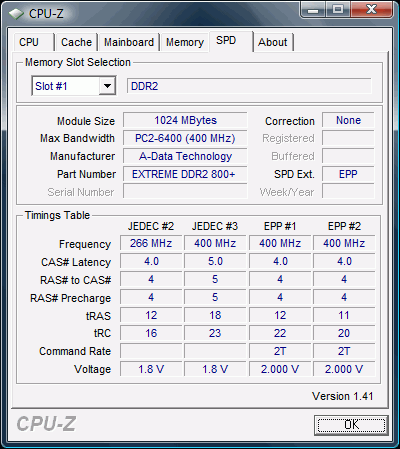Switch to the CPU tab
The image size is (400, 449).
[33, 42]
